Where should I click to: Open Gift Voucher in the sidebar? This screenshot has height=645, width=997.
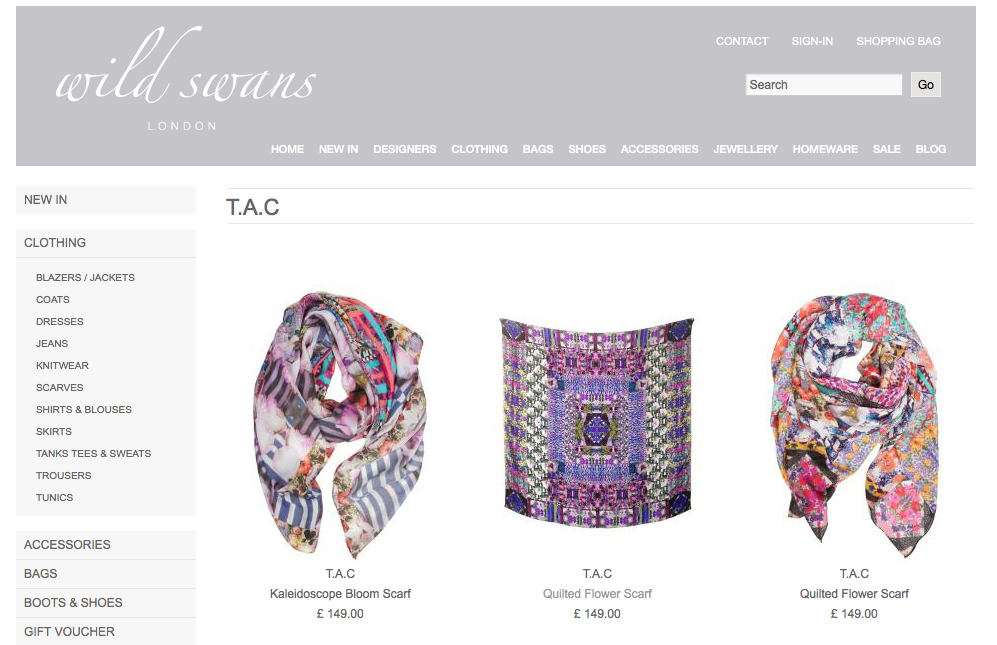106,632
